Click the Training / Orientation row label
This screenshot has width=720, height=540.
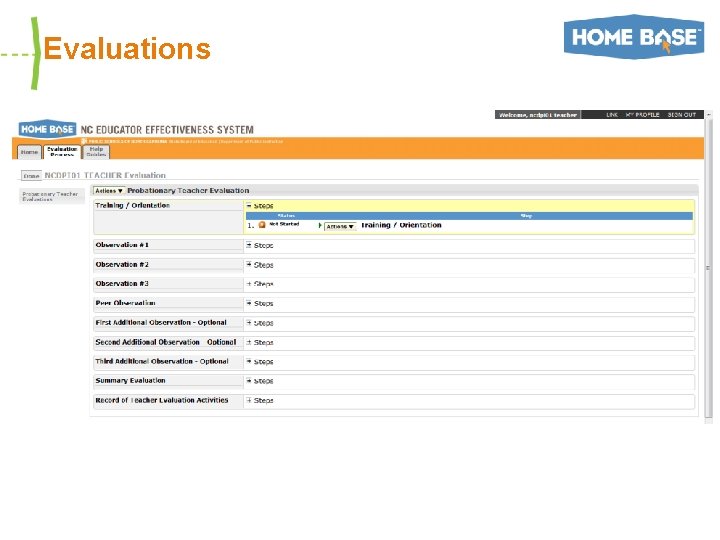click(x=132, y=205)
